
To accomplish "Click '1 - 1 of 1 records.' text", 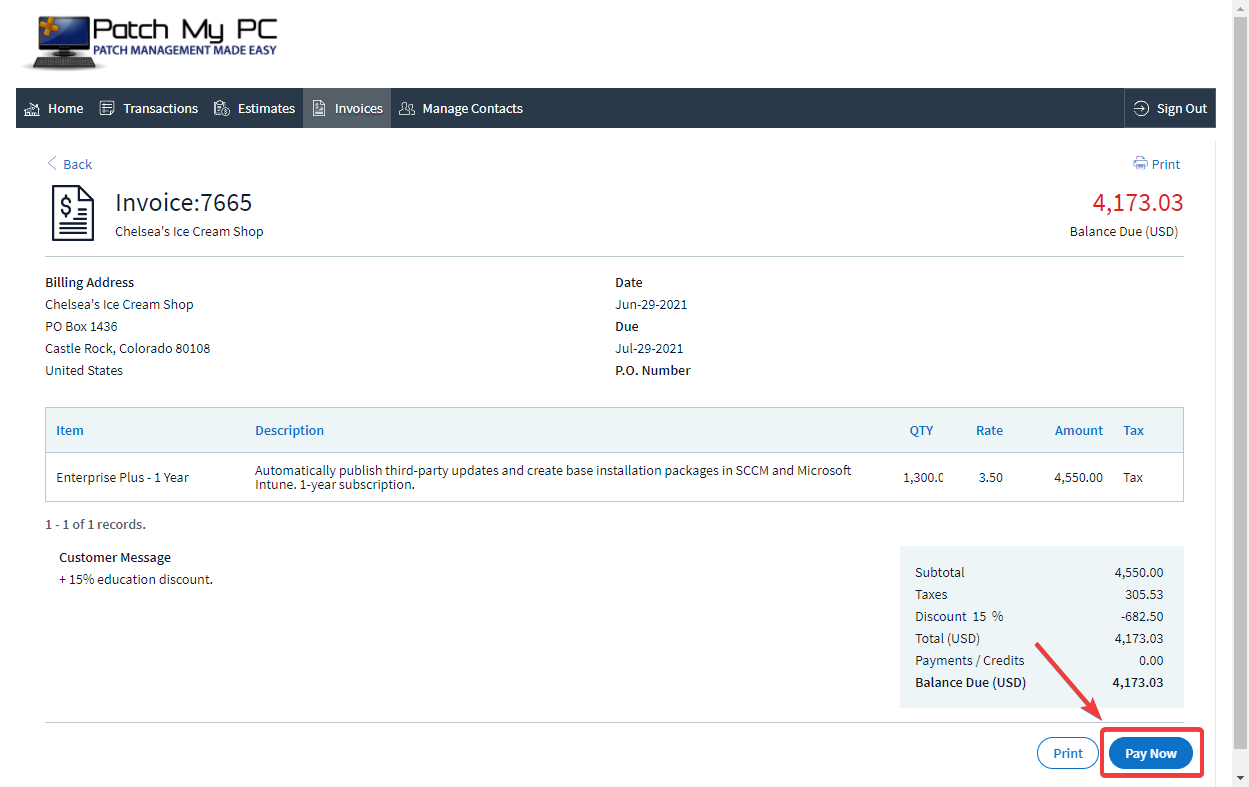I will point(95,524).
